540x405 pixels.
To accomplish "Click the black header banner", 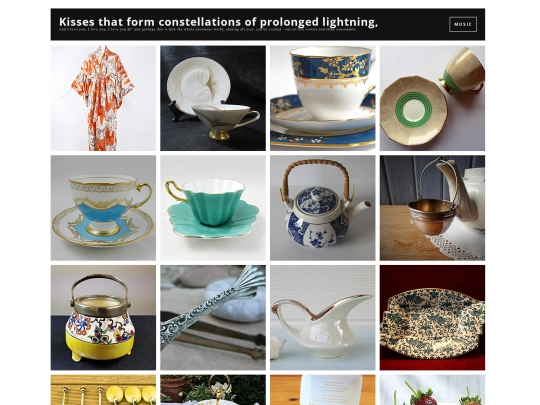I will pyautogui.click(x=268, y=24).
